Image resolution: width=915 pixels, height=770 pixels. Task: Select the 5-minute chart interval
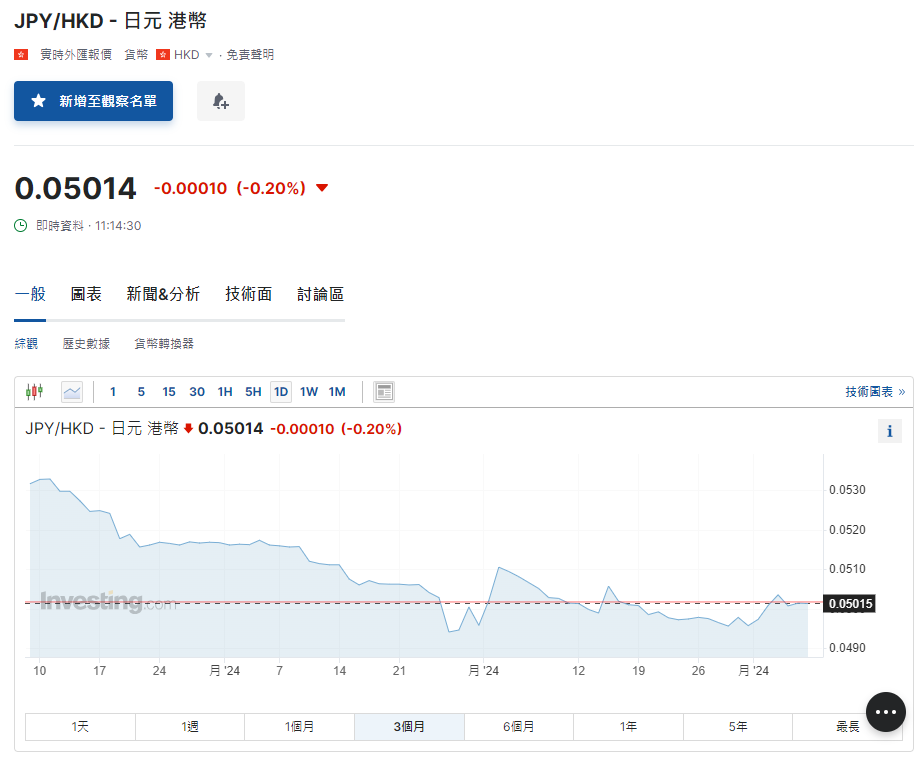click(141, 392)
